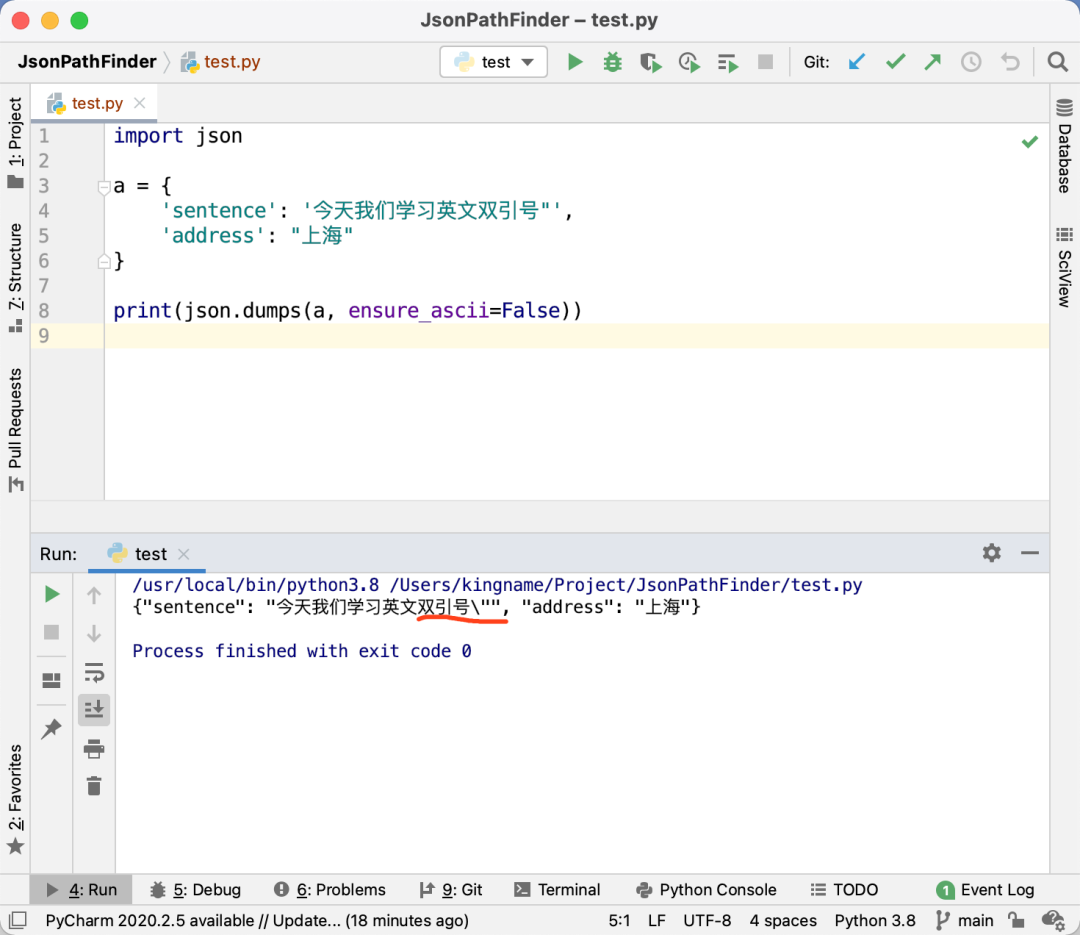Screen dimensions: 1080x935
Task: Collapse the dict code block at line 3
Action: coord(104,187)
